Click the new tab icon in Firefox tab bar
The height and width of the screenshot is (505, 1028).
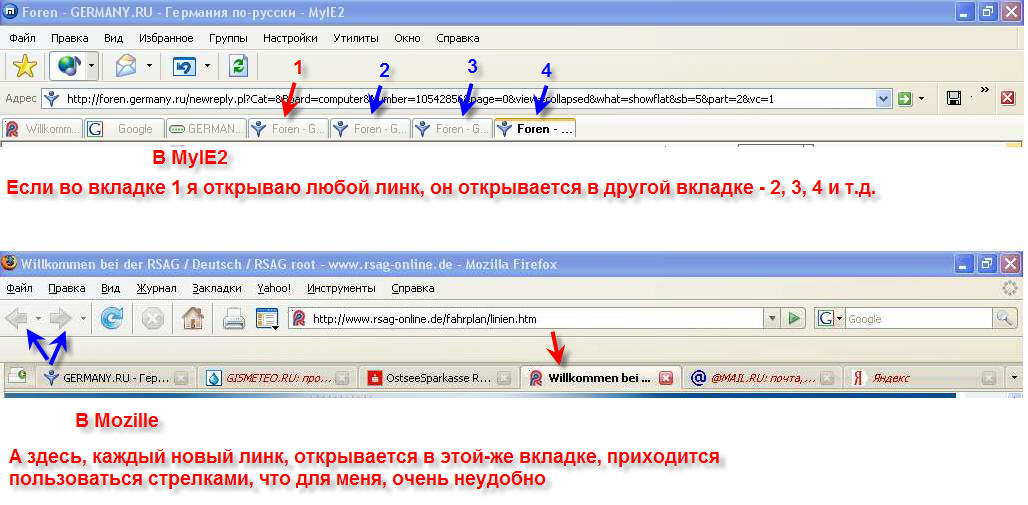click(x=17, y=377)
